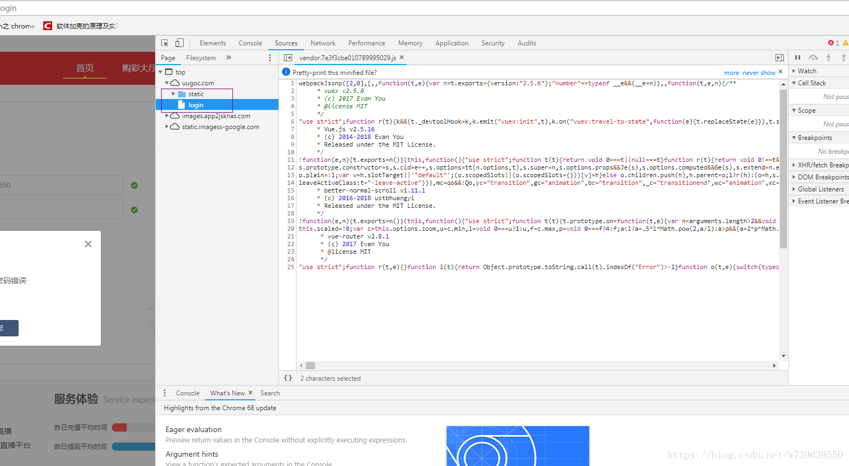Image resolution: width=849 pixels, height=466 pixels.
Task: Click line number 11 in the gutter
Action: pyautogui.click(x=291, y=160)
